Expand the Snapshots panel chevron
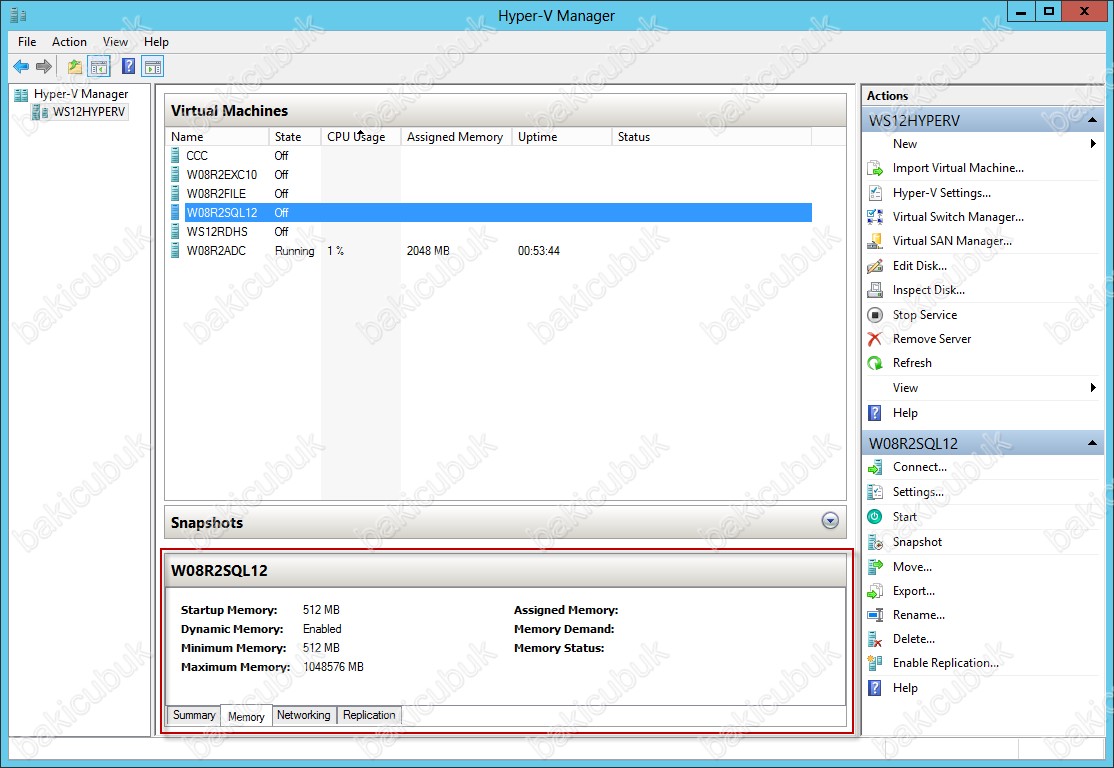1114x768 pixels. point(830,521)
